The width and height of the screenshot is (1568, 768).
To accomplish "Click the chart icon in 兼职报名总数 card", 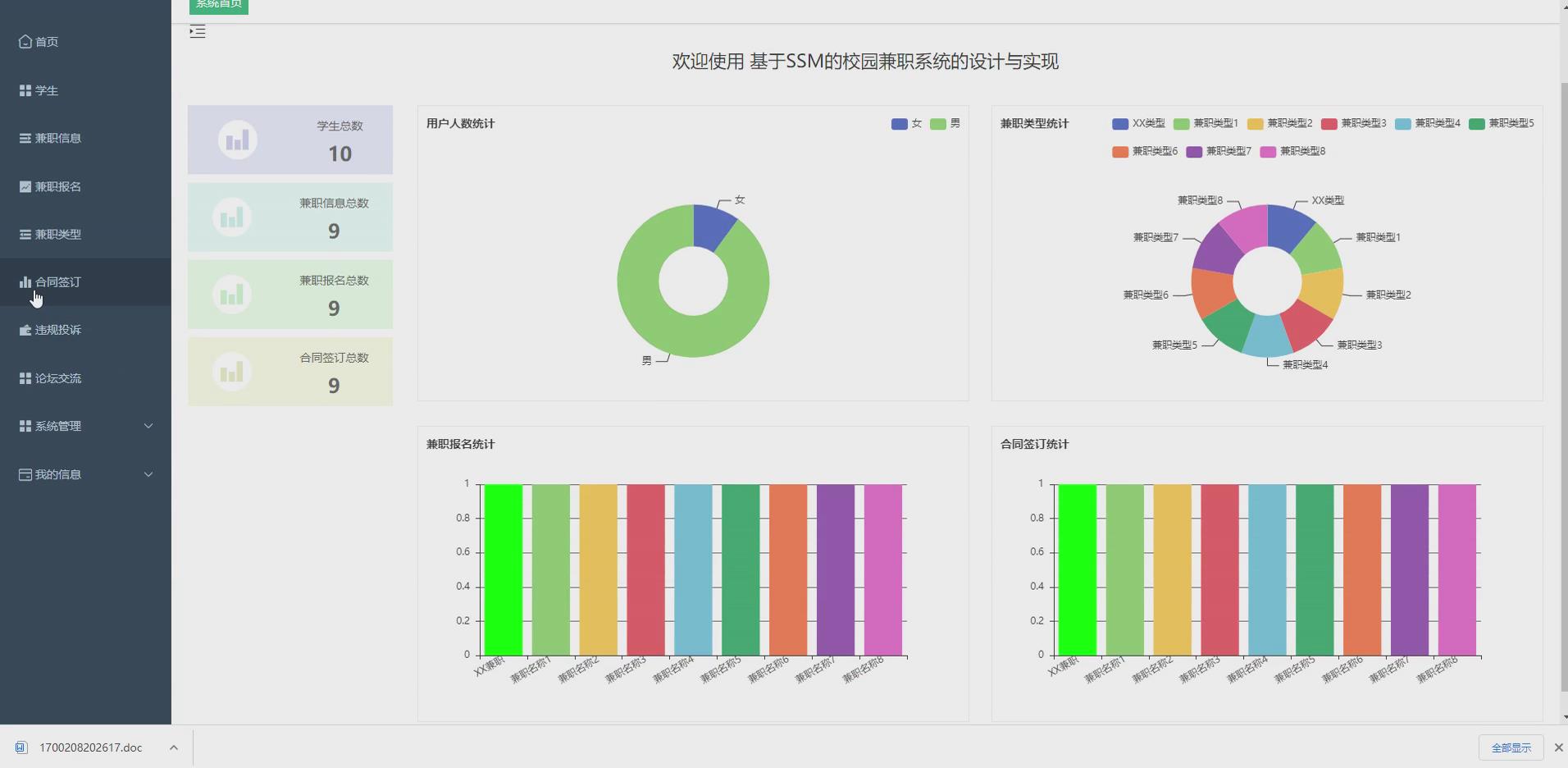I will (x=232, y=295).
